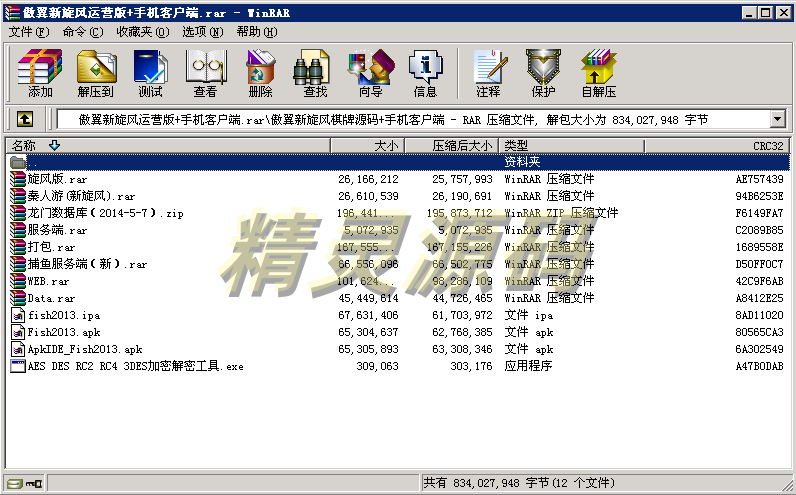The height and width of the screenshot is (495, 796).
Task: Click the 删除 (Delete) toolbar icon
Action: [260, 67]
